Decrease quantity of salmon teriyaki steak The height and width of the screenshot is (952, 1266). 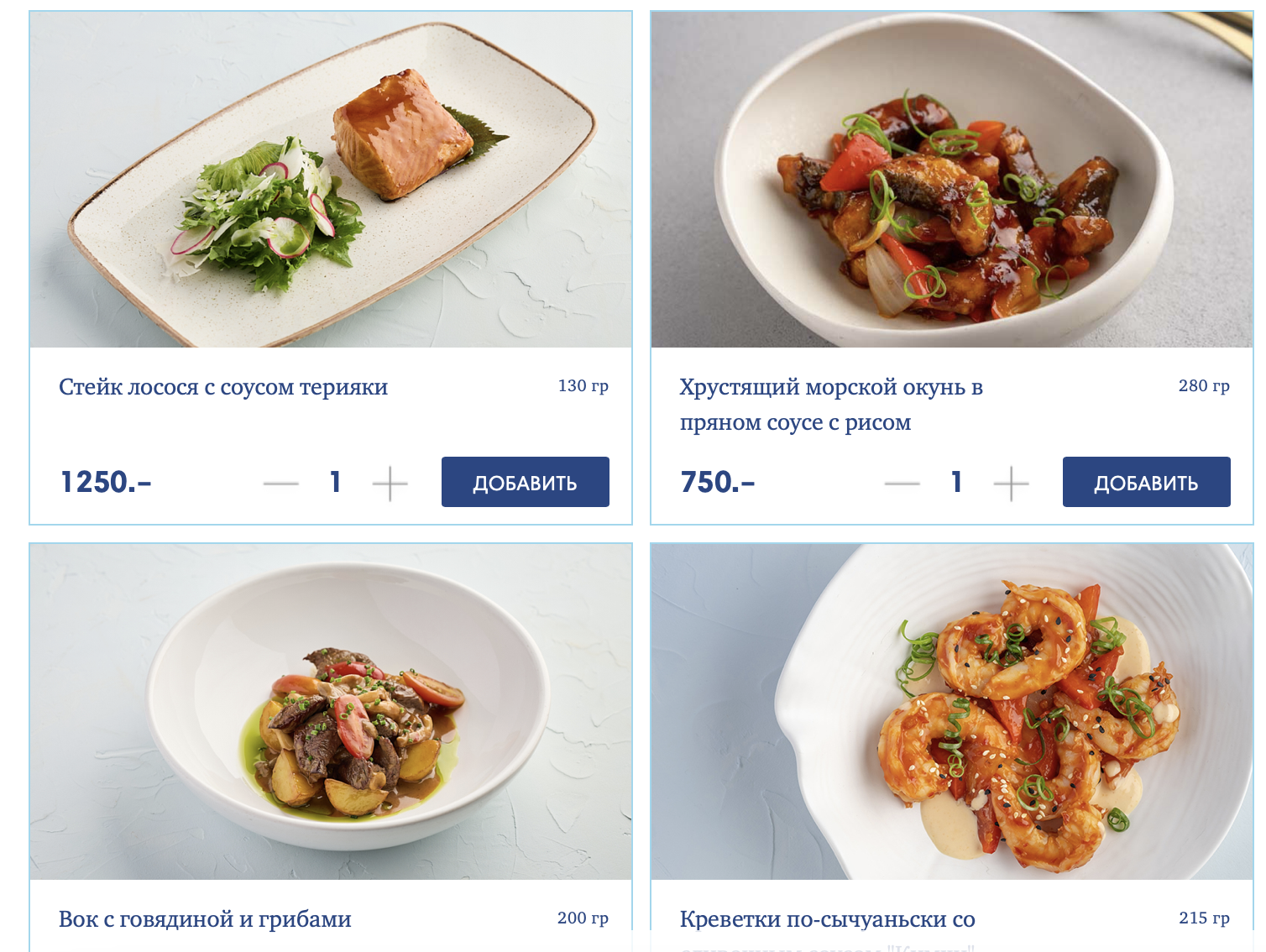pyautogui.click(x=281, y=484)
